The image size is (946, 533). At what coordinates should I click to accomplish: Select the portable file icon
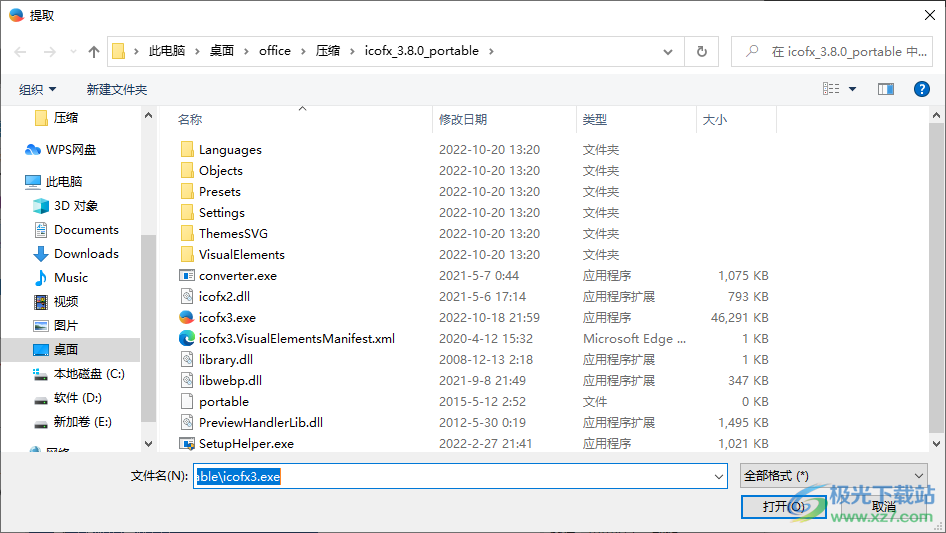187,401
